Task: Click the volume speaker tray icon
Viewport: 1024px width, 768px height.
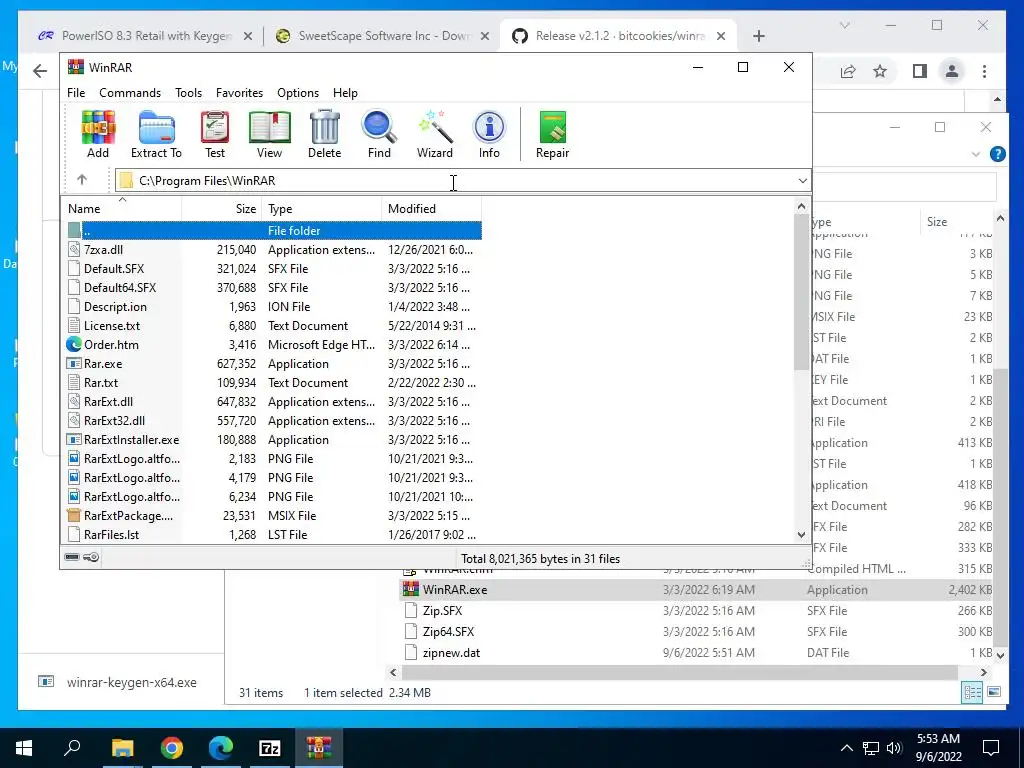Action: (x=894, y=748)
